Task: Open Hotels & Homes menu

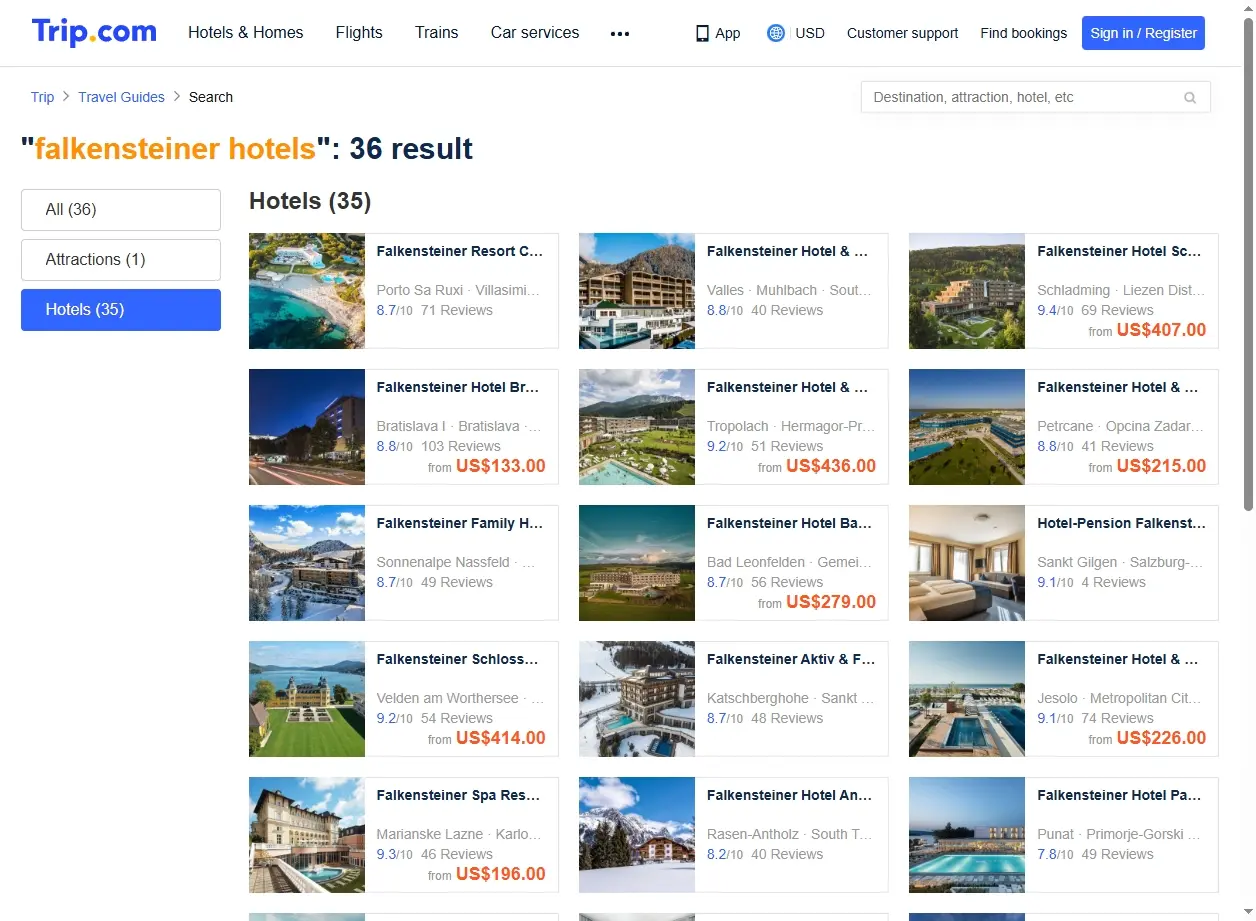Action: click(246, 33)
